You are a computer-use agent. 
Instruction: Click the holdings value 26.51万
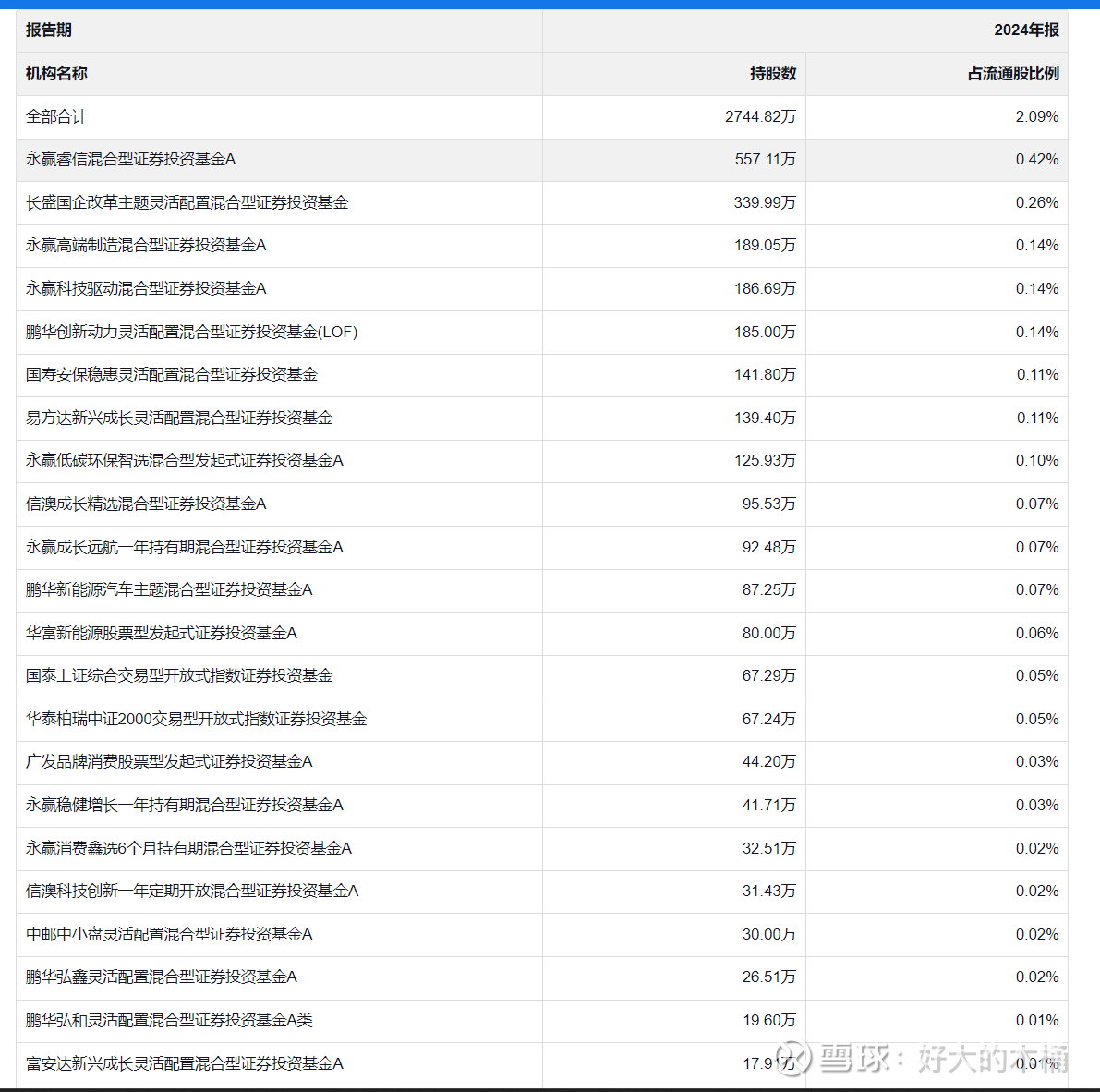(x=769, y=977)
